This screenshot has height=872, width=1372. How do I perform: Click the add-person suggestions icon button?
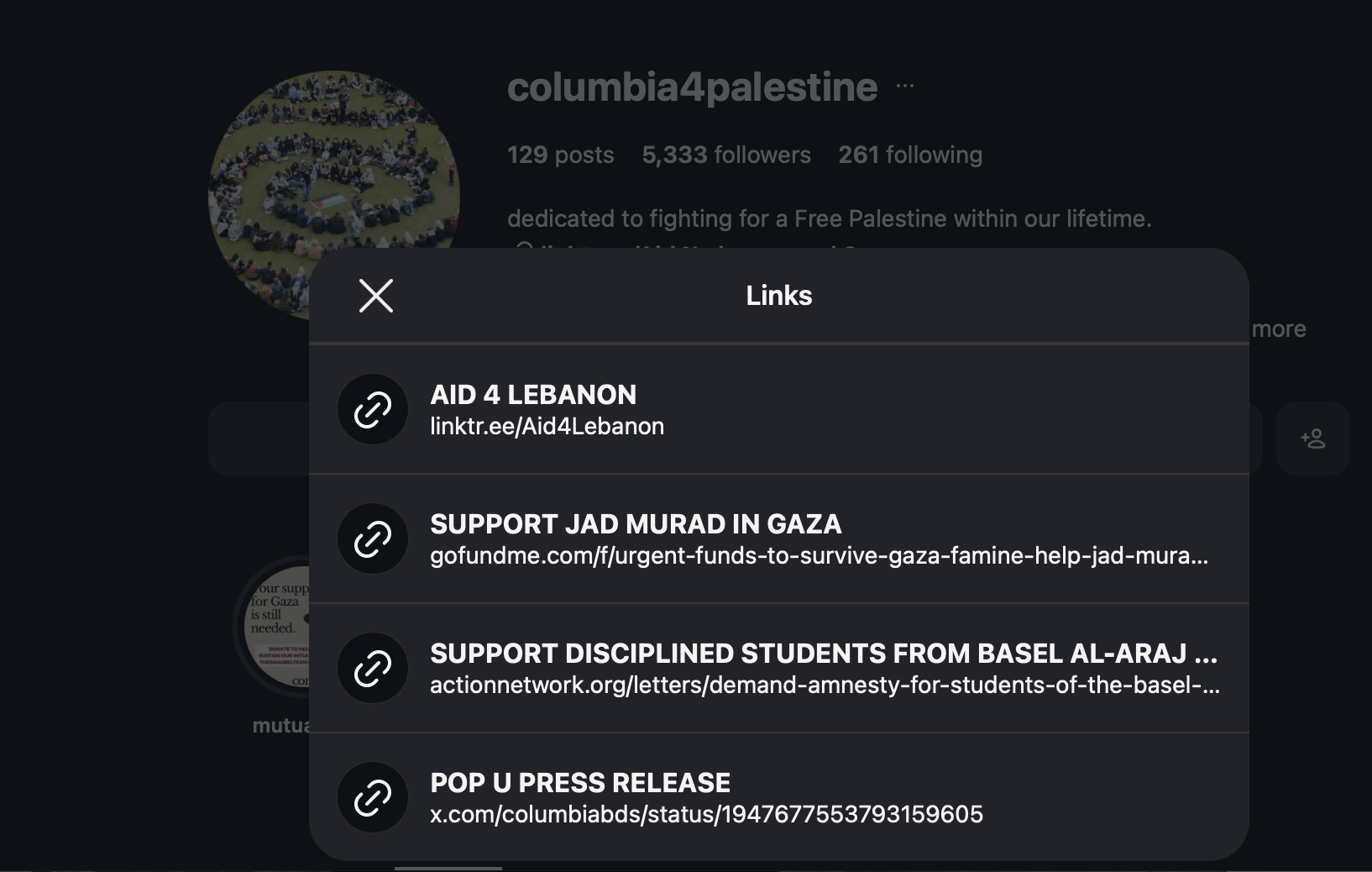tap(1312, 439)
